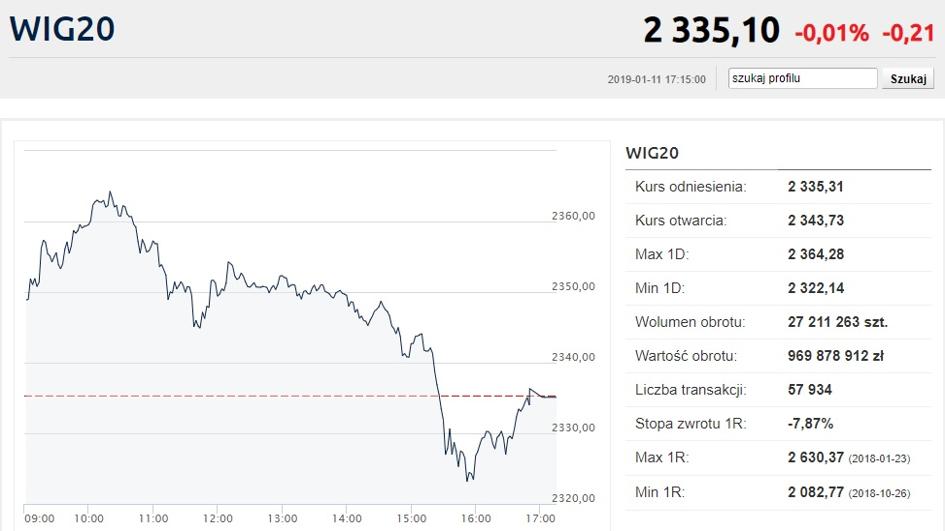Click the 'szukaj profilu' search field
Image resolution: width=945 pixels, height=531 pixels.
pyautogui.click(x=803, y=78)
